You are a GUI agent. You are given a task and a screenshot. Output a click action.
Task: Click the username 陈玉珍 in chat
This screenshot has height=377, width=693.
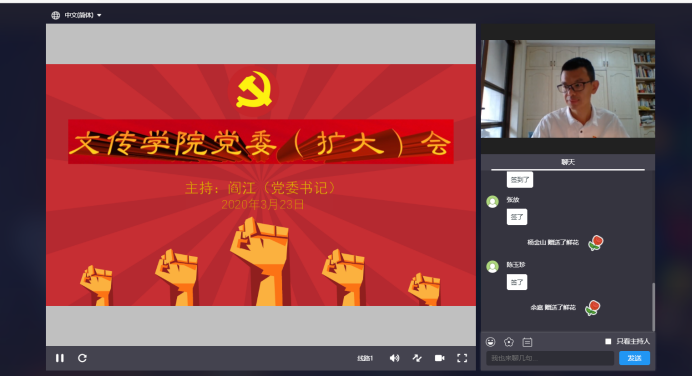[x=516, y=265]
